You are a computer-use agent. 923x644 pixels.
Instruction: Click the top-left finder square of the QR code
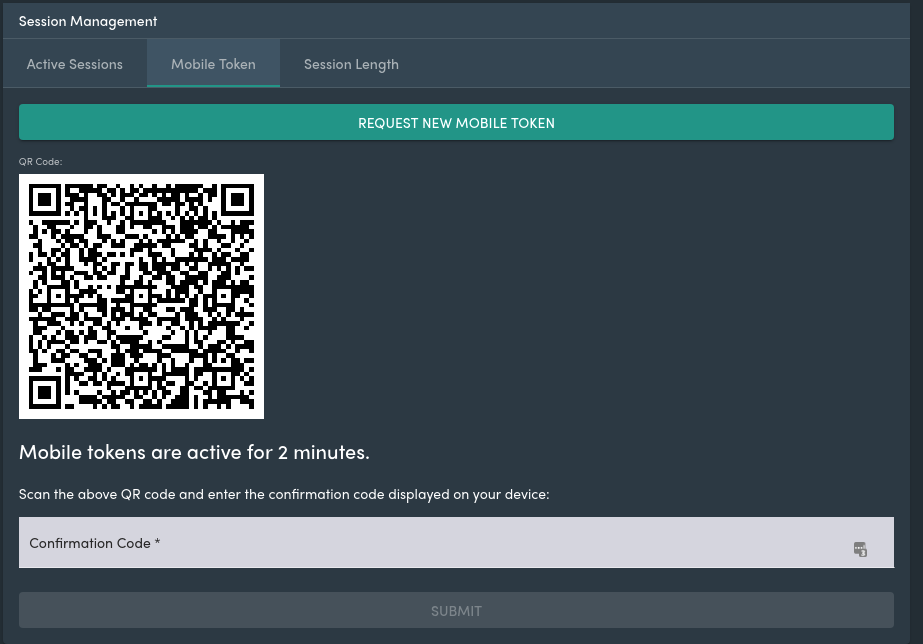pos(45,200)
